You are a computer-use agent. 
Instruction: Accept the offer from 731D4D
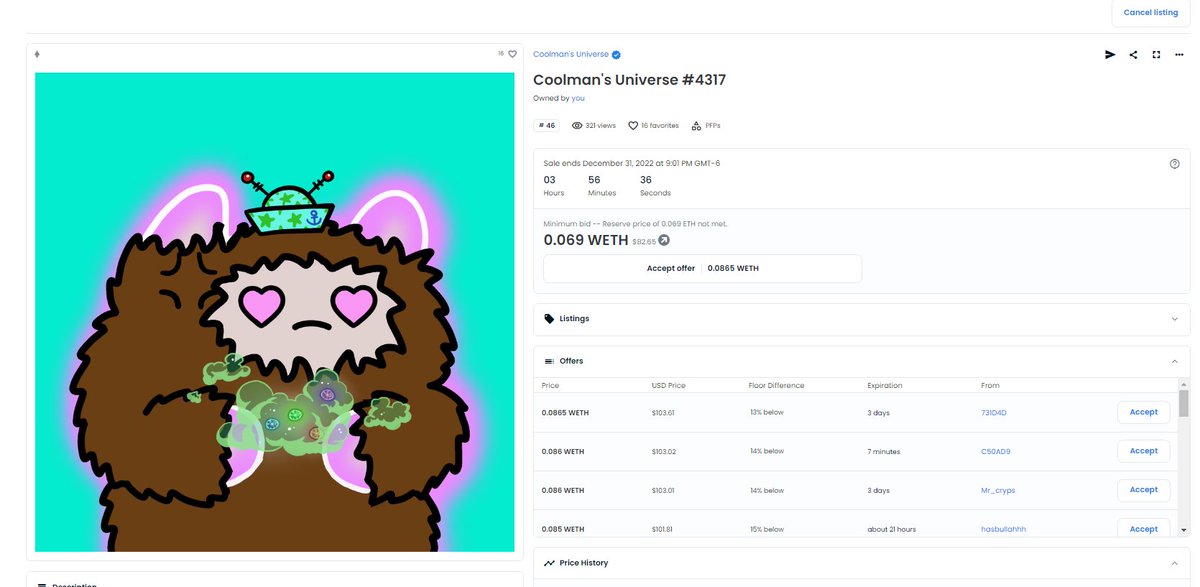[1143, 412]
